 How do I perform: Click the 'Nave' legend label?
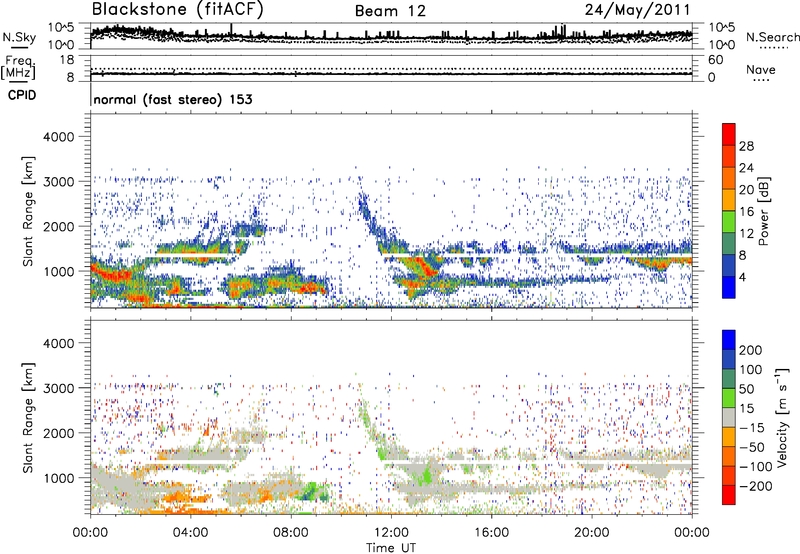click(761, 69)
